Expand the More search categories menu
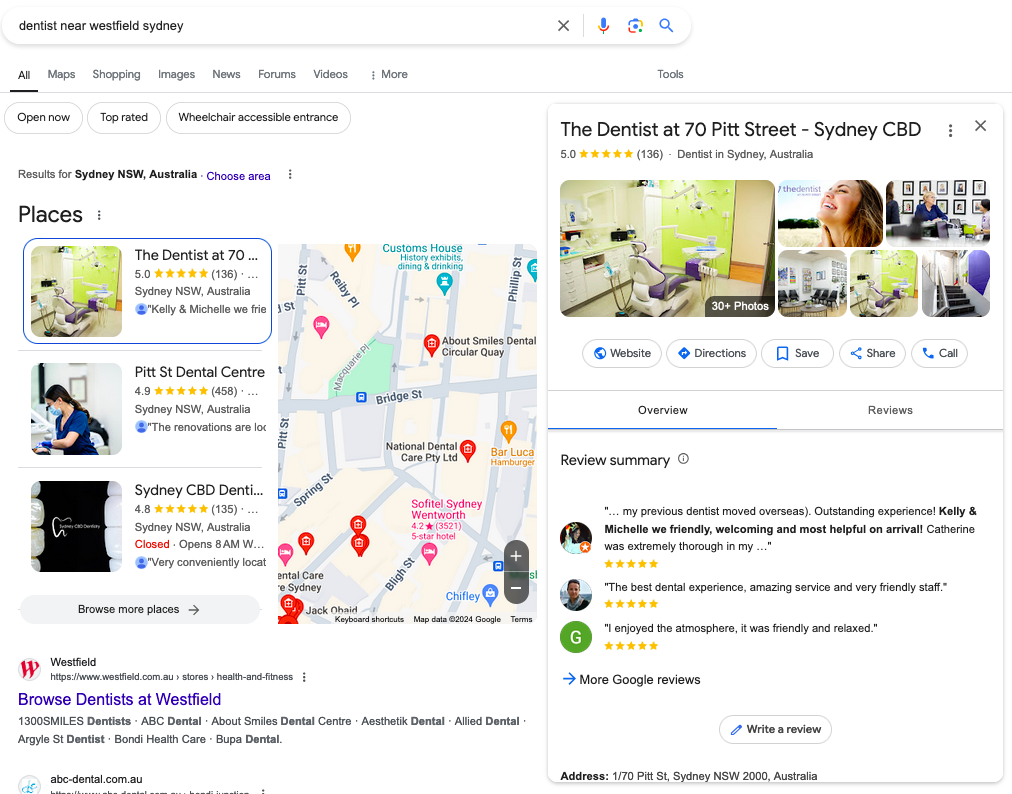The height and width of the screenshot is (794, 1012). point(388,74)
